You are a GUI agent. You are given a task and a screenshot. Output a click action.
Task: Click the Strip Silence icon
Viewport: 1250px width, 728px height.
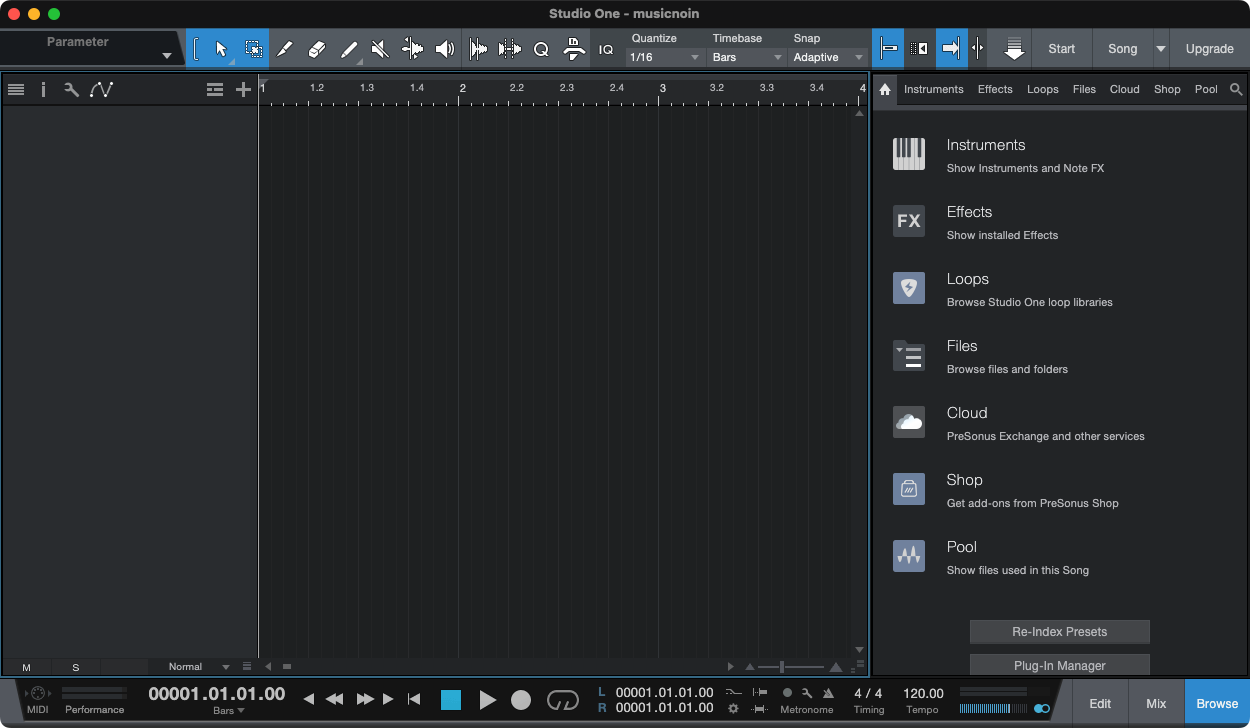click(x=478, y=49)
